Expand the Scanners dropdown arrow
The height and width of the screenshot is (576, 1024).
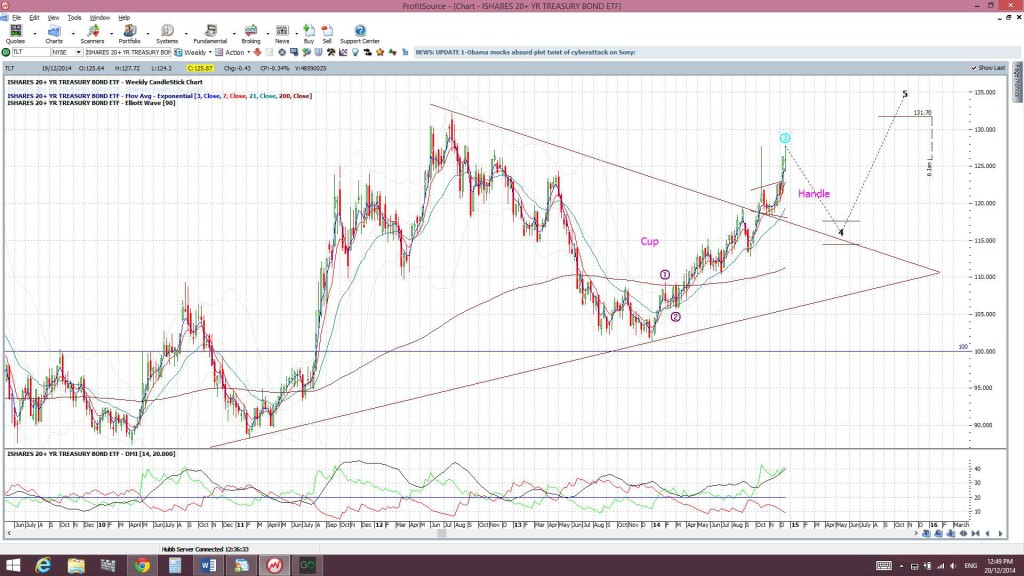pos(111,34)
